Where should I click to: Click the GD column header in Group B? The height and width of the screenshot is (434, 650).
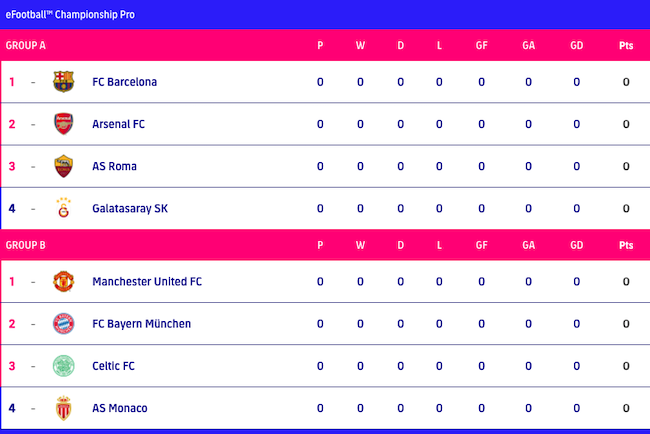577,245
